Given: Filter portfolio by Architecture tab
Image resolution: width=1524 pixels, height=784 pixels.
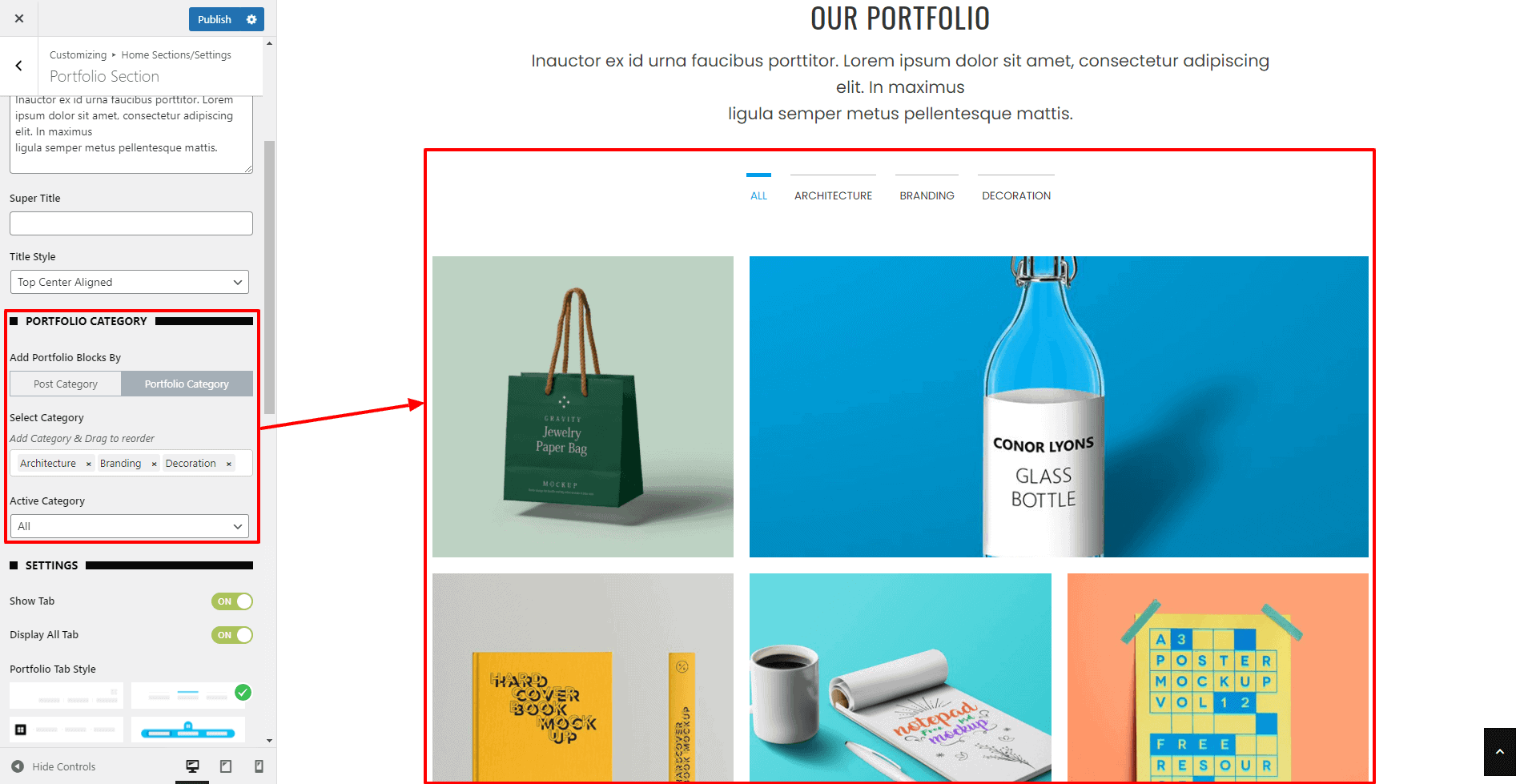Looking at the screenshot, I should [x=833, y=195].
